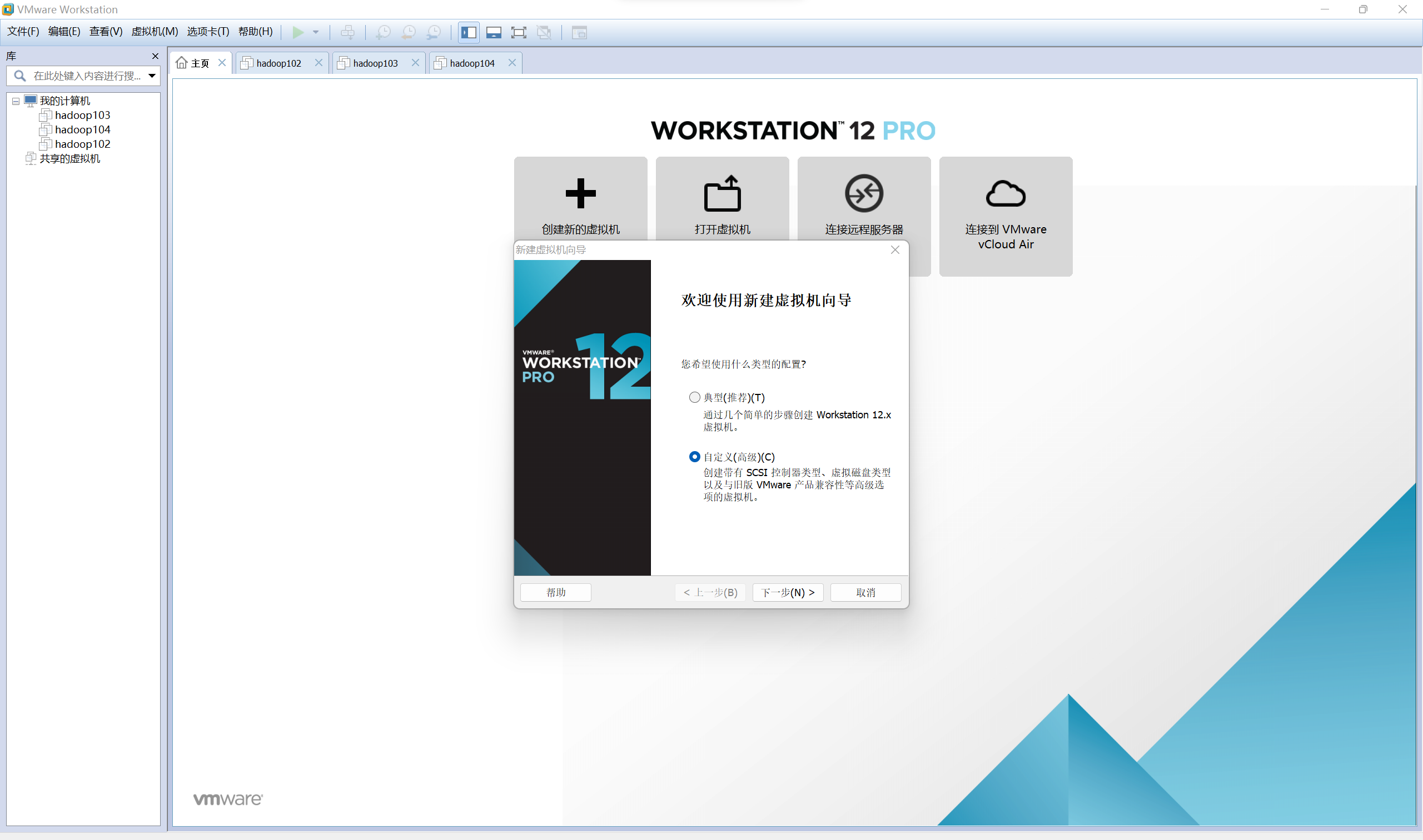
Task: Open the power options dropdown arrow
Action: coord(316,32)
